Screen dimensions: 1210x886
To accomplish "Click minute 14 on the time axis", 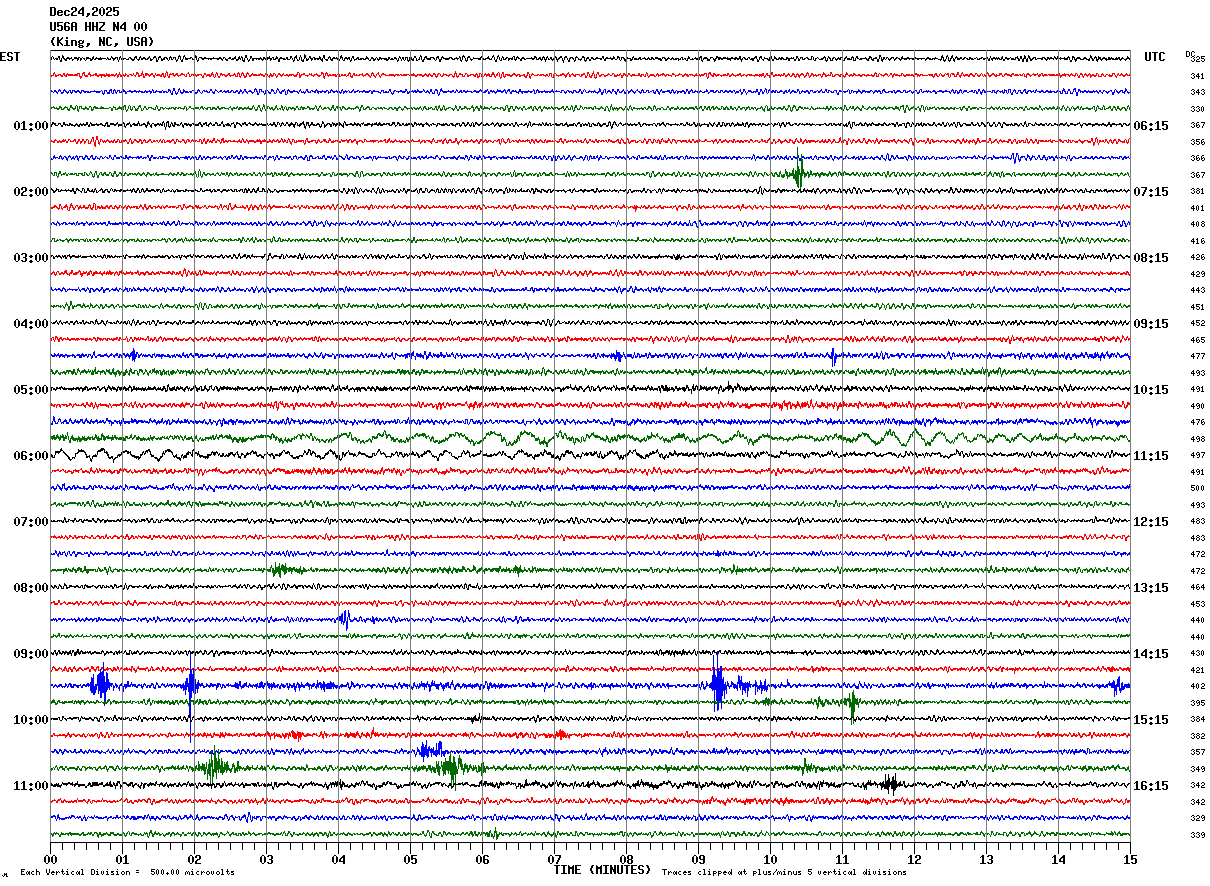I will pos(1058,859).
